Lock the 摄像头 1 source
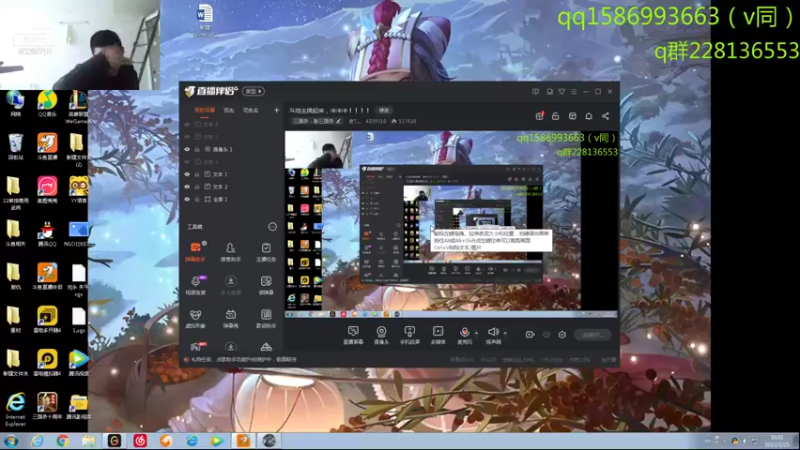This screenshot has width=800, height=450. pos(197,149)
